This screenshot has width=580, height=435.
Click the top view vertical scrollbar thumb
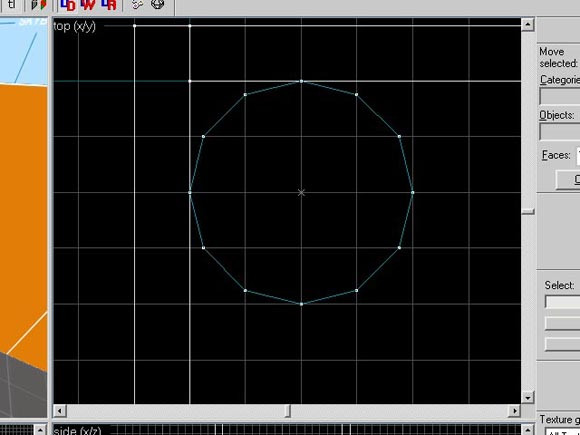tap(528, 211)
